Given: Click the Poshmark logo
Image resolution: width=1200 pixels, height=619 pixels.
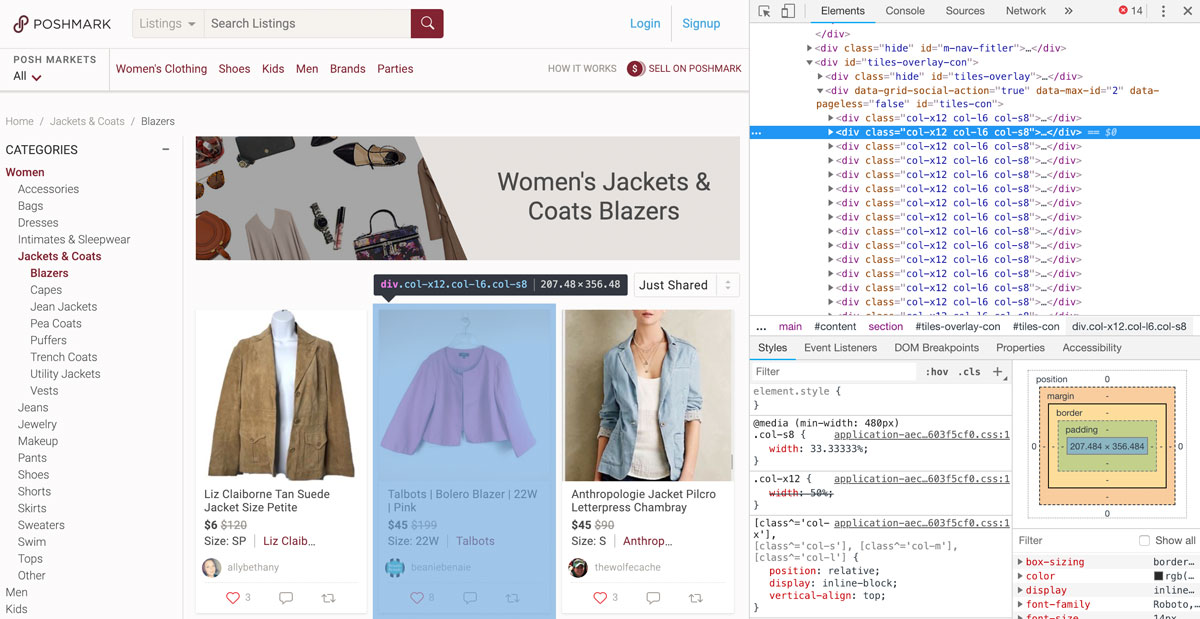Looking at the screenshot, I should point(62,24).
